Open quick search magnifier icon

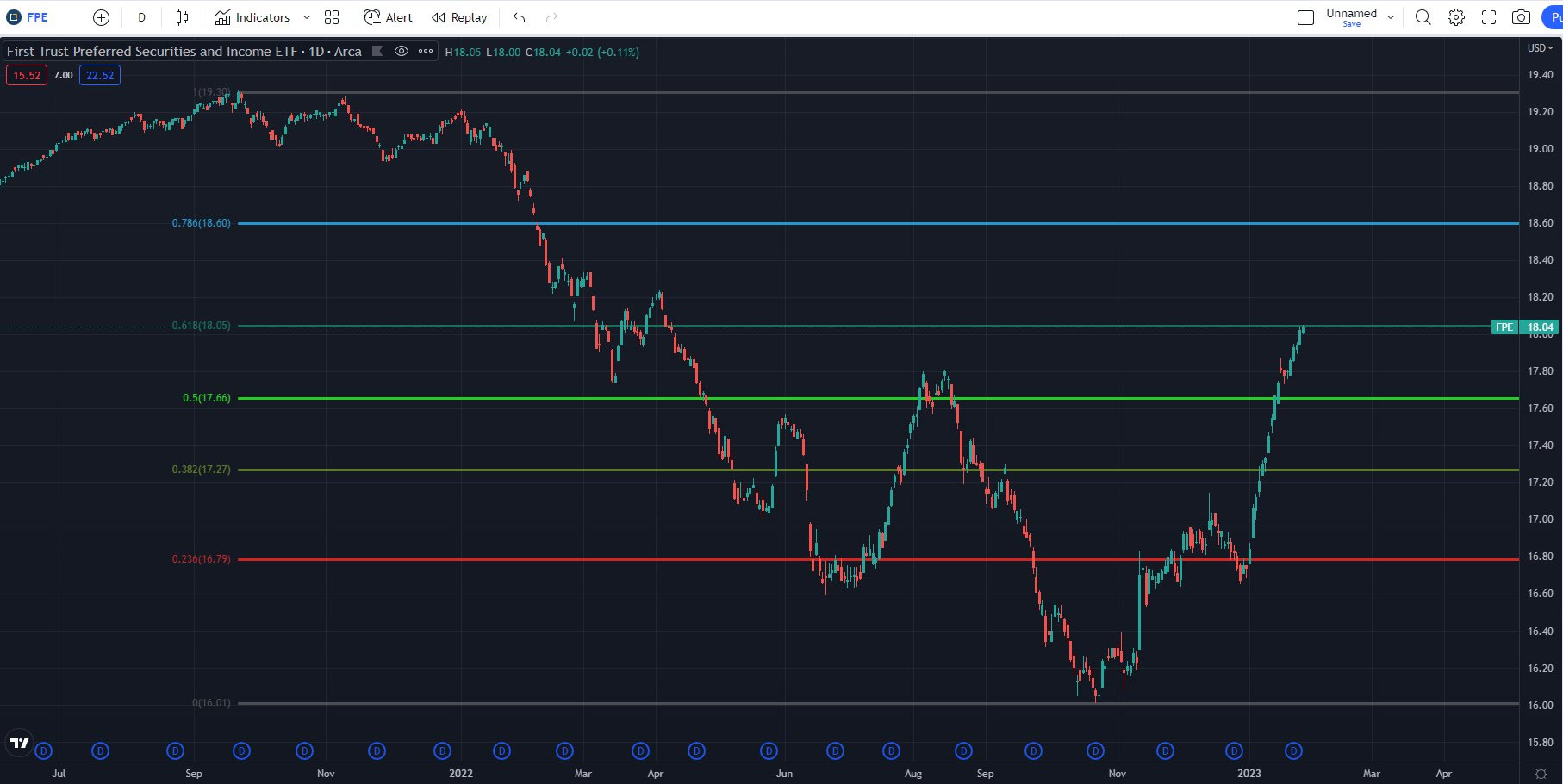click(1423, 17)
